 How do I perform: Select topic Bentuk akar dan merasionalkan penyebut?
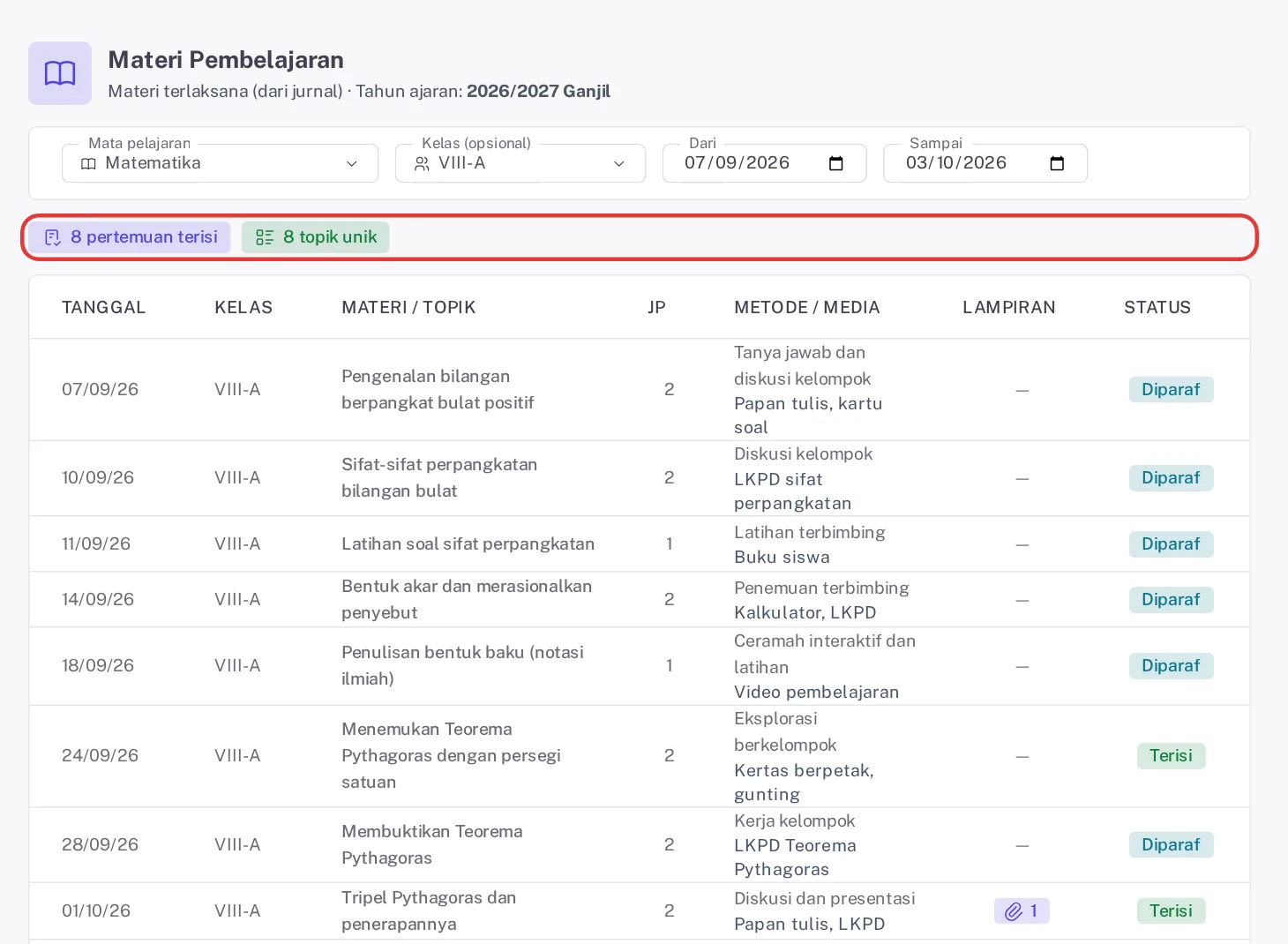467,599
